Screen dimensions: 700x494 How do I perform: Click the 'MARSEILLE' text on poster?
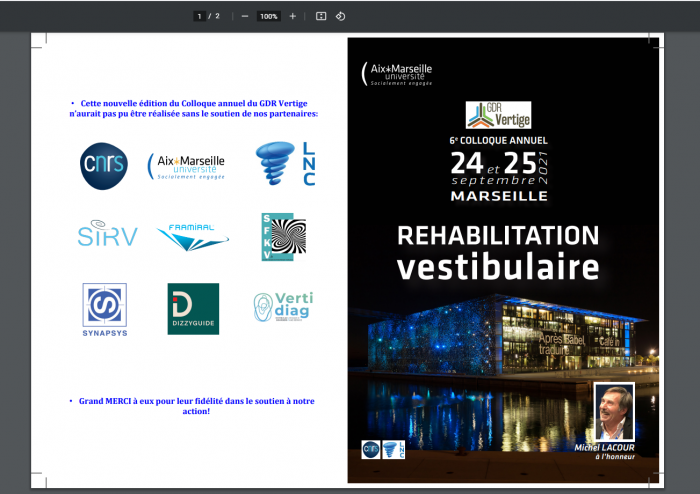[x=499, y=196]
